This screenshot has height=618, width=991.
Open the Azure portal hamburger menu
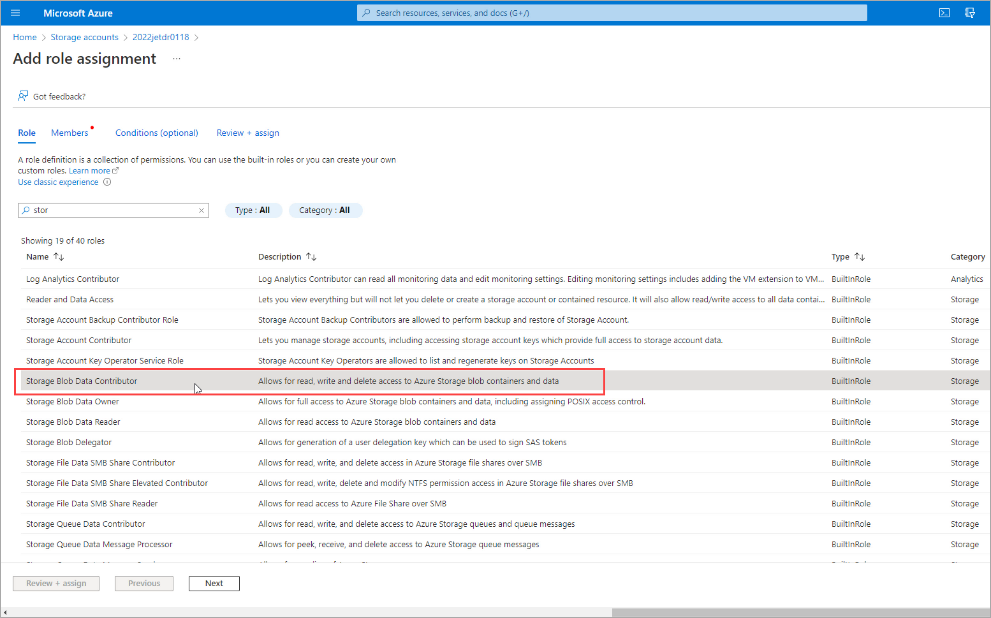15,13
